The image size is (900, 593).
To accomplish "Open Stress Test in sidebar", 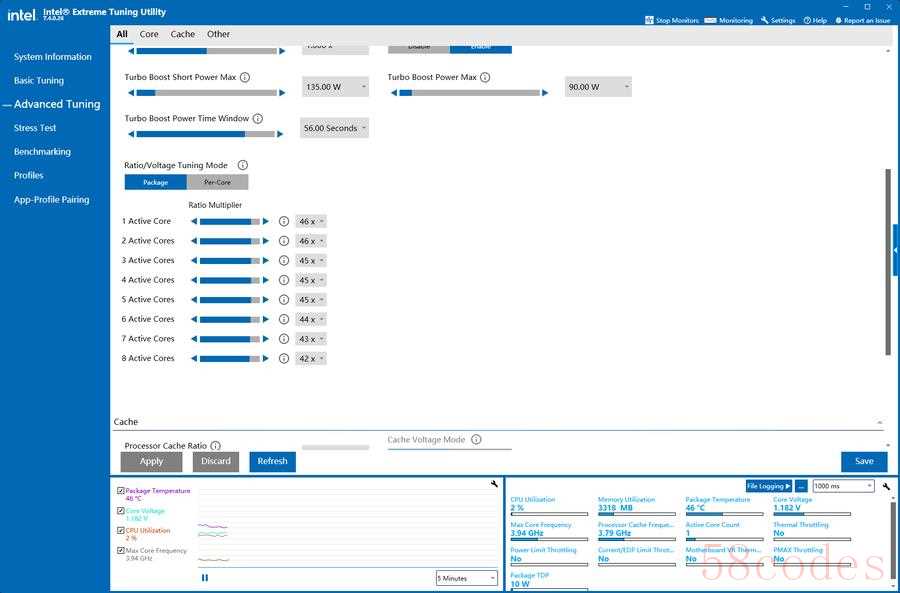I will pyautogui.click(x=35, y=128).
